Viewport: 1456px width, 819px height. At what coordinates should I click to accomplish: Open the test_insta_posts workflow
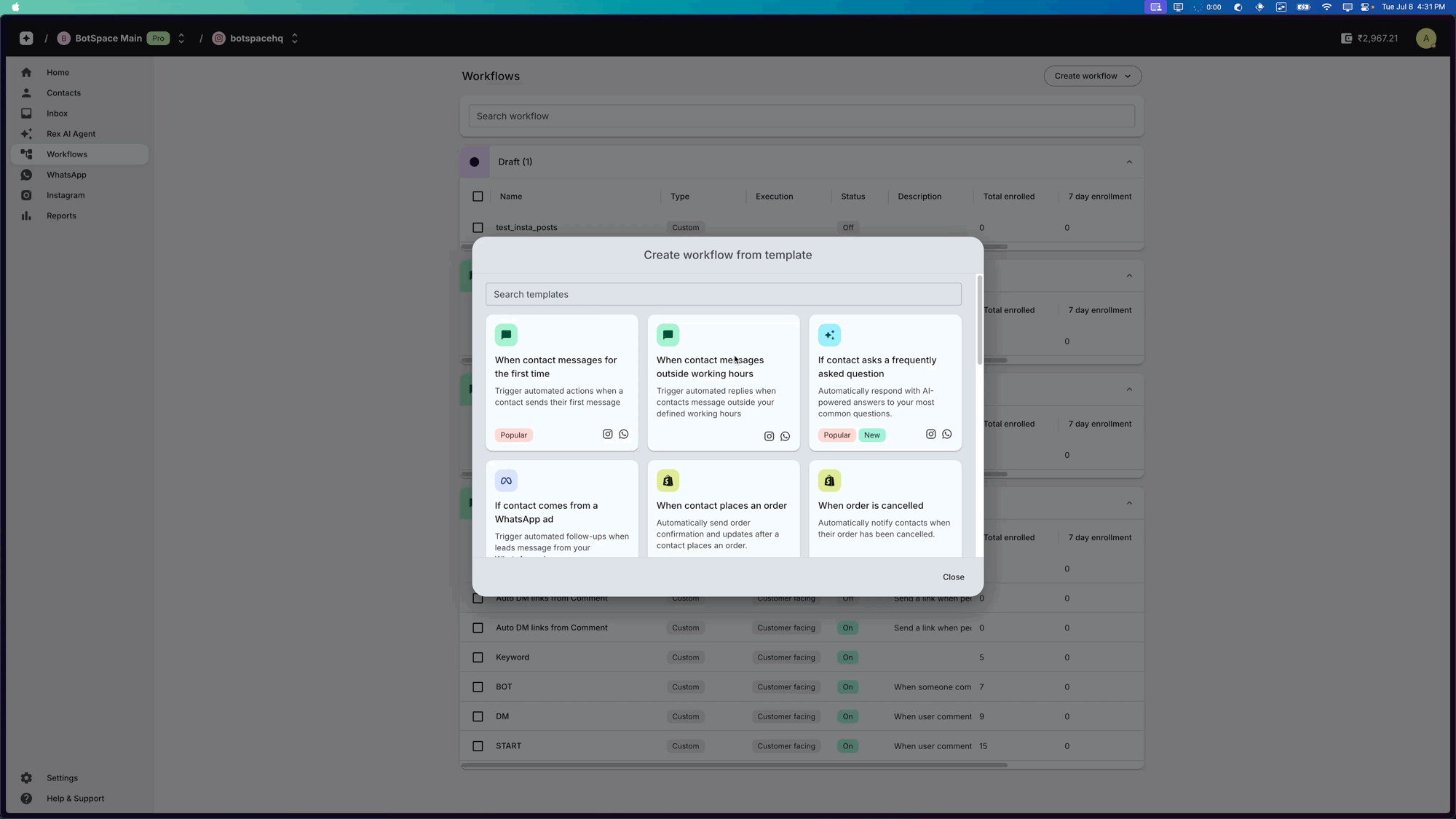click(526, 227)
